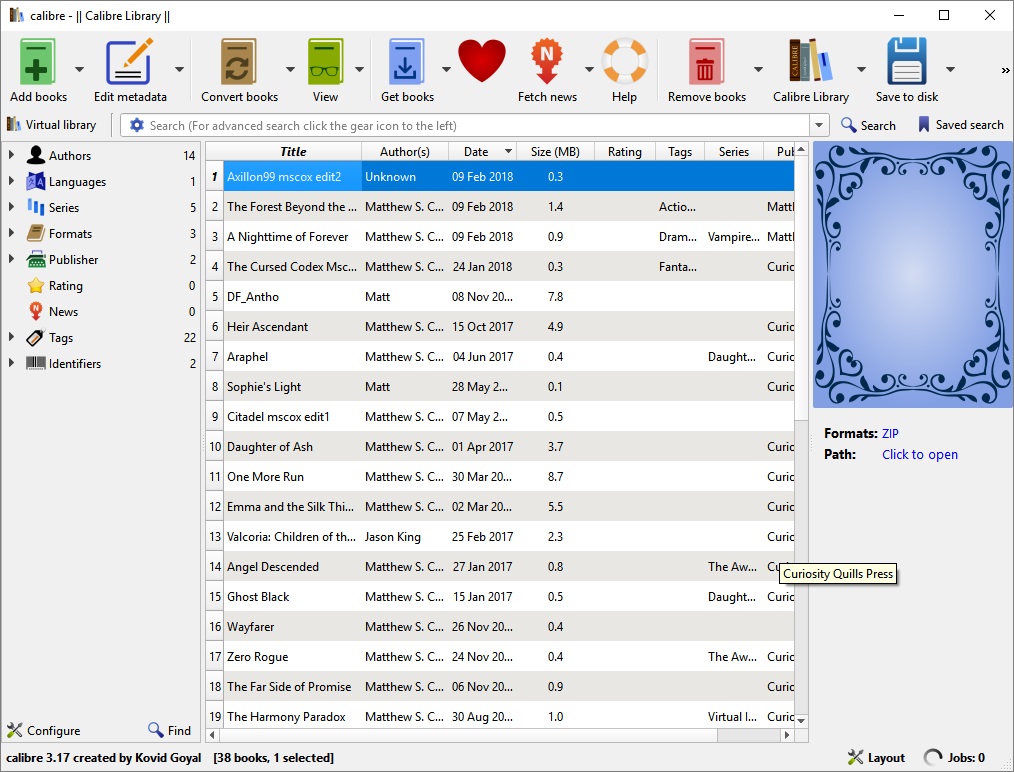The image size is (1014, 772).
Task: Sort by the Rating column header
Action: coord(625,151)
